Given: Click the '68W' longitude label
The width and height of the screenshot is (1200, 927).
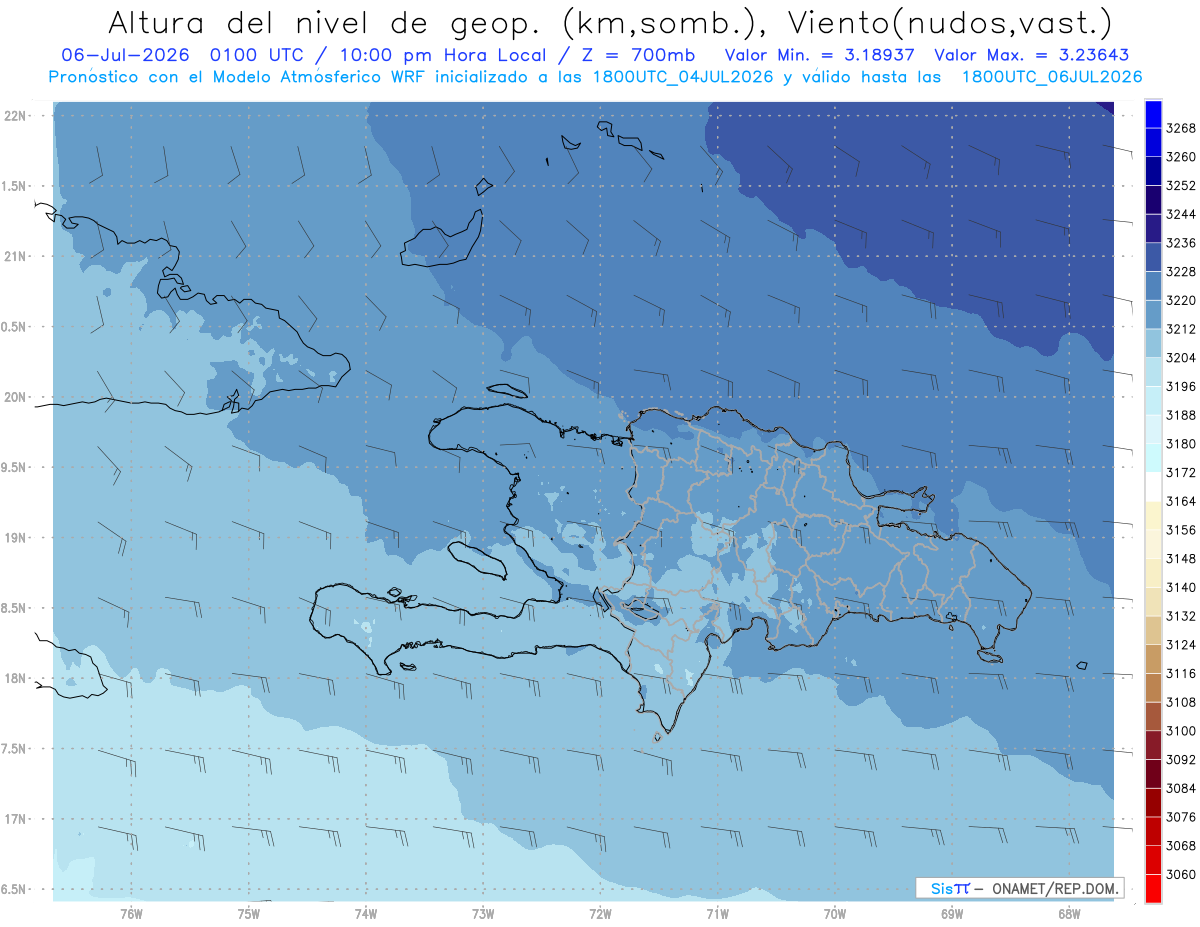Looking at the screenshot, I should (1069, 914).
